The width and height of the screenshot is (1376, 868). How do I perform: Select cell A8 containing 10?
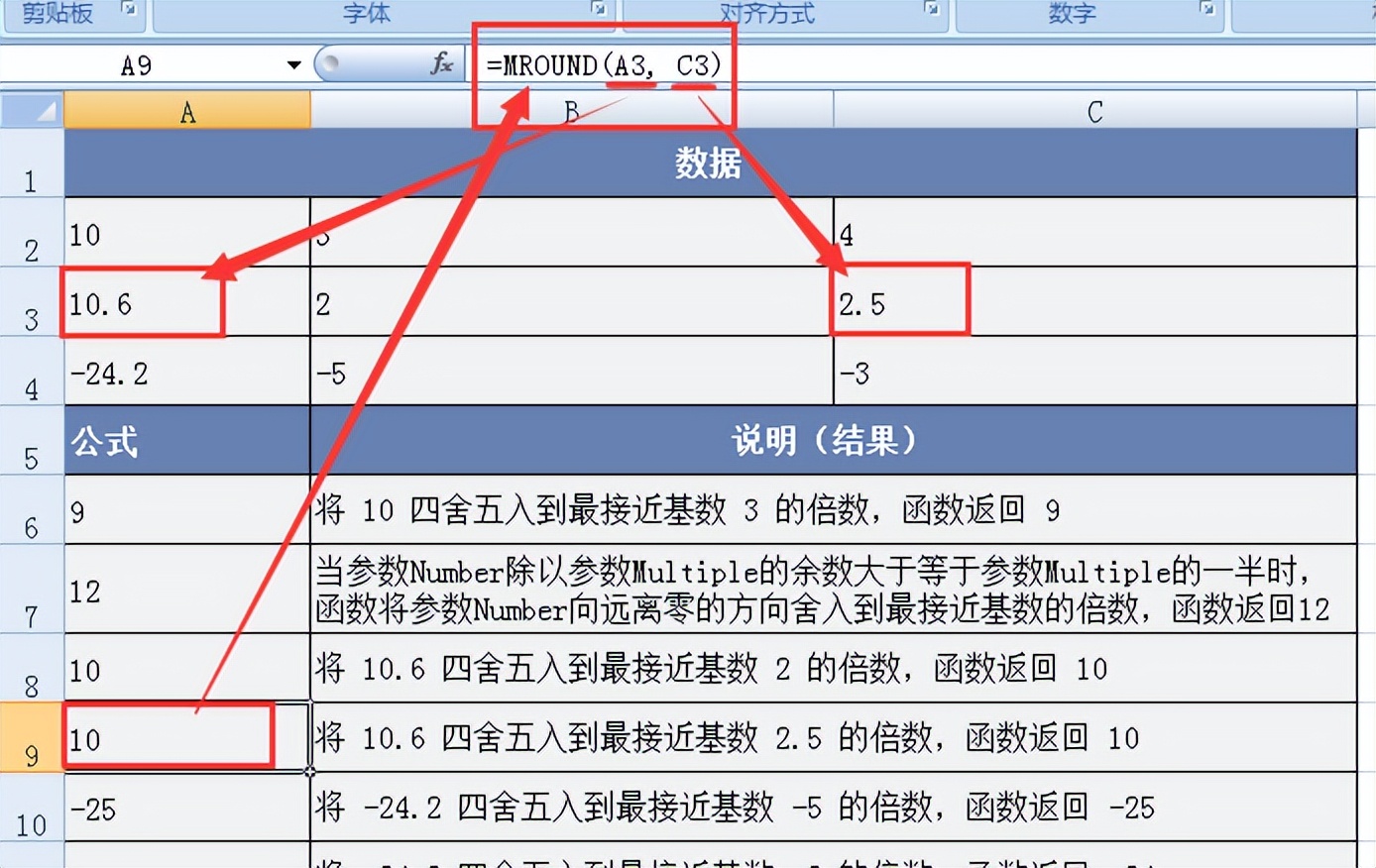pyautogui.click(x=187, y=669)
